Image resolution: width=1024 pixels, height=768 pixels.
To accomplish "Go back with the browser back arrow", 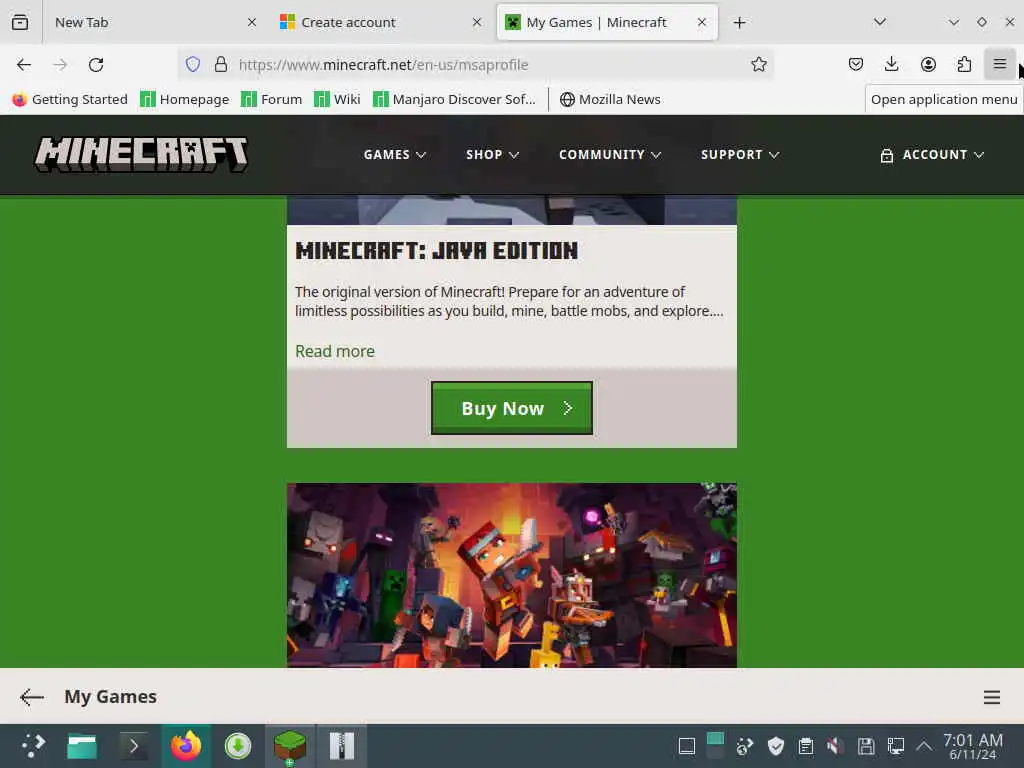I will click(24, 65).
